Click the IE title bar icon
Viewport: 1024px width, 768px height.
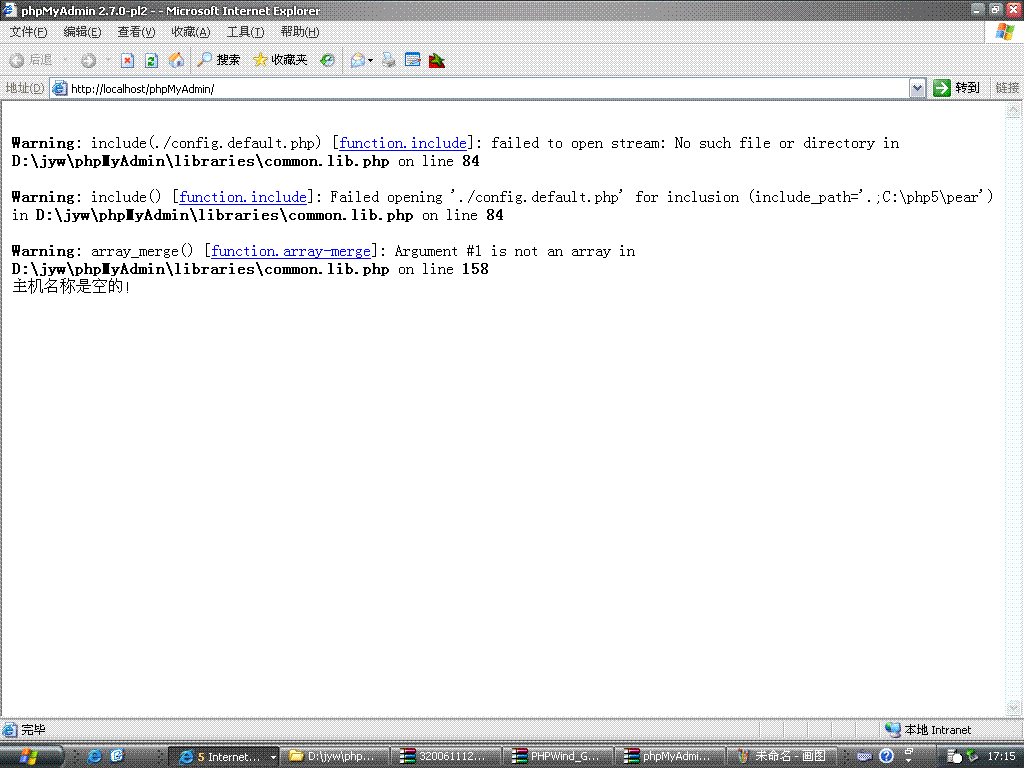9,10
